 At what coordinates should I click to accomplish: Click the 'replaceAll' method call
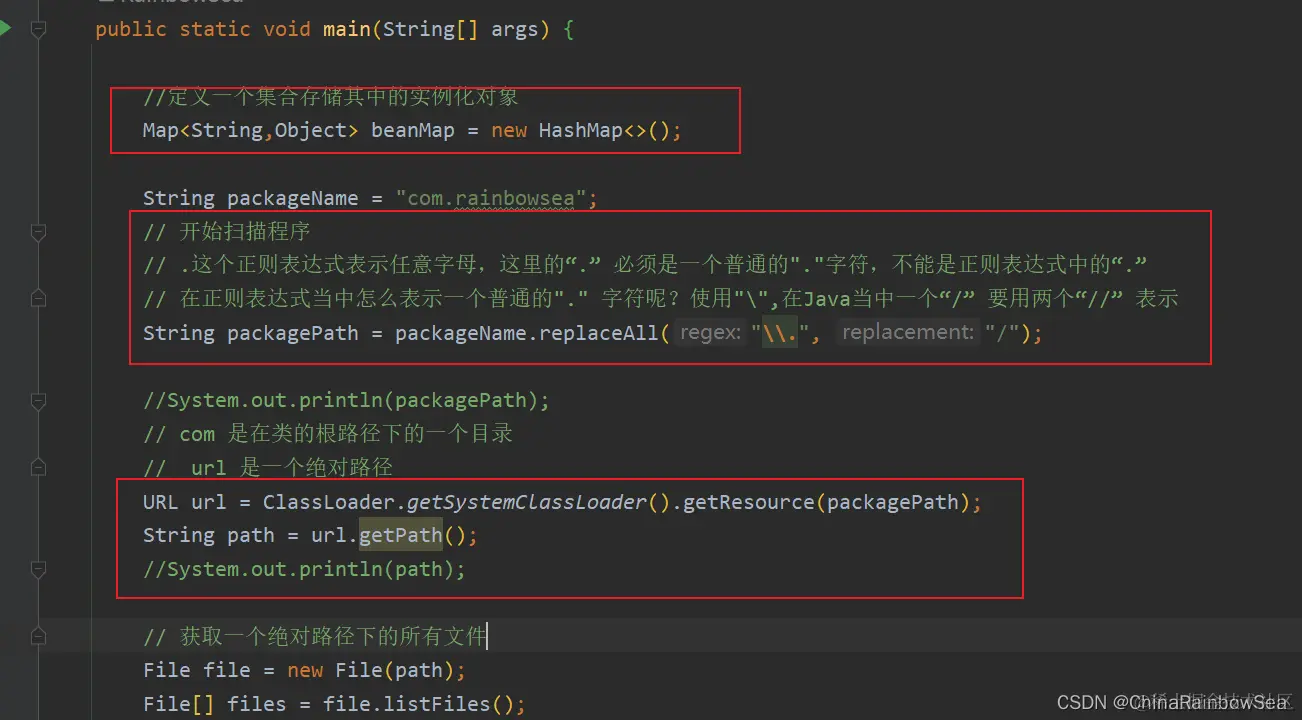[599, 333]
